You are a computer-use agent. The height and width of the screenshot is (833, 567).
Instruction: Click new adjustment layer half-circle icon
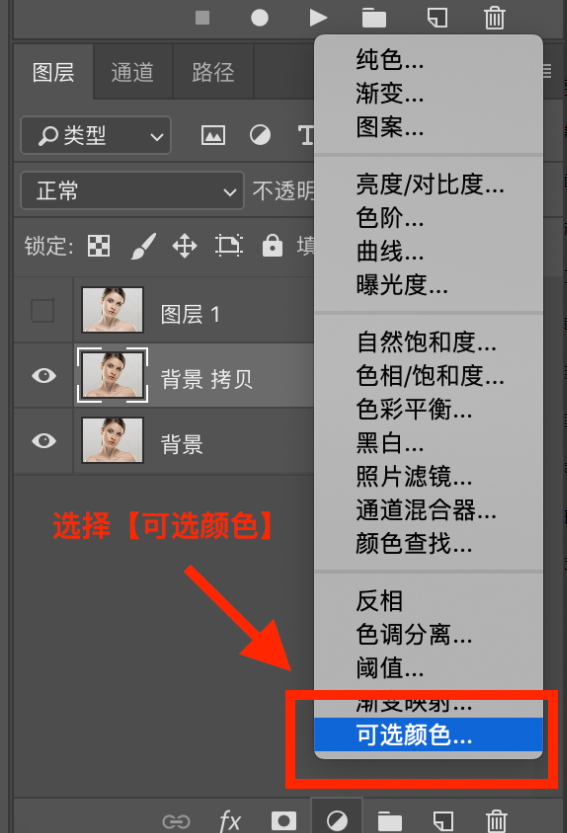337,820
